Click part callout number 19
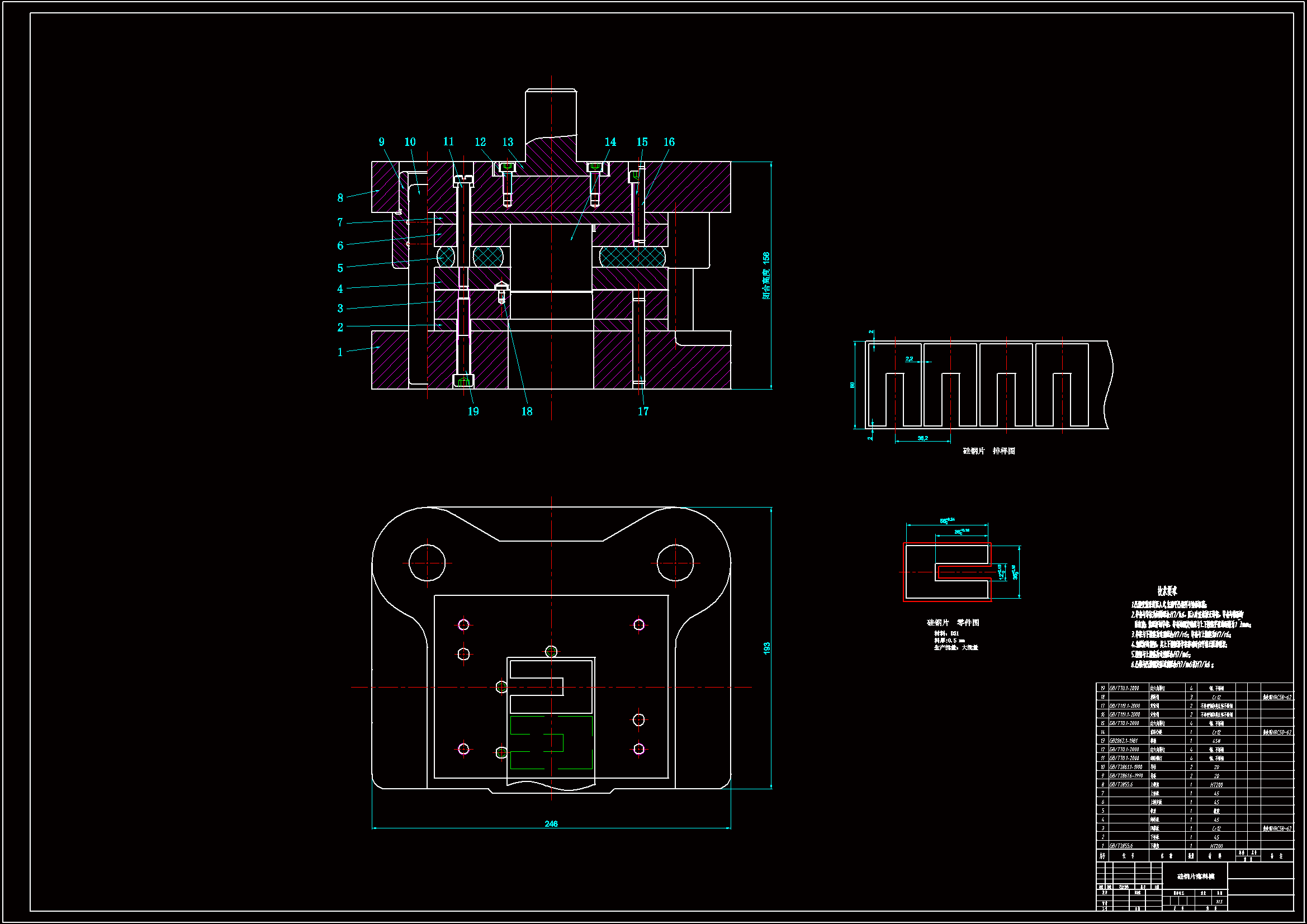Image resolution: width=1307 pixels, height=924 pixels. [x=473, y=411]
